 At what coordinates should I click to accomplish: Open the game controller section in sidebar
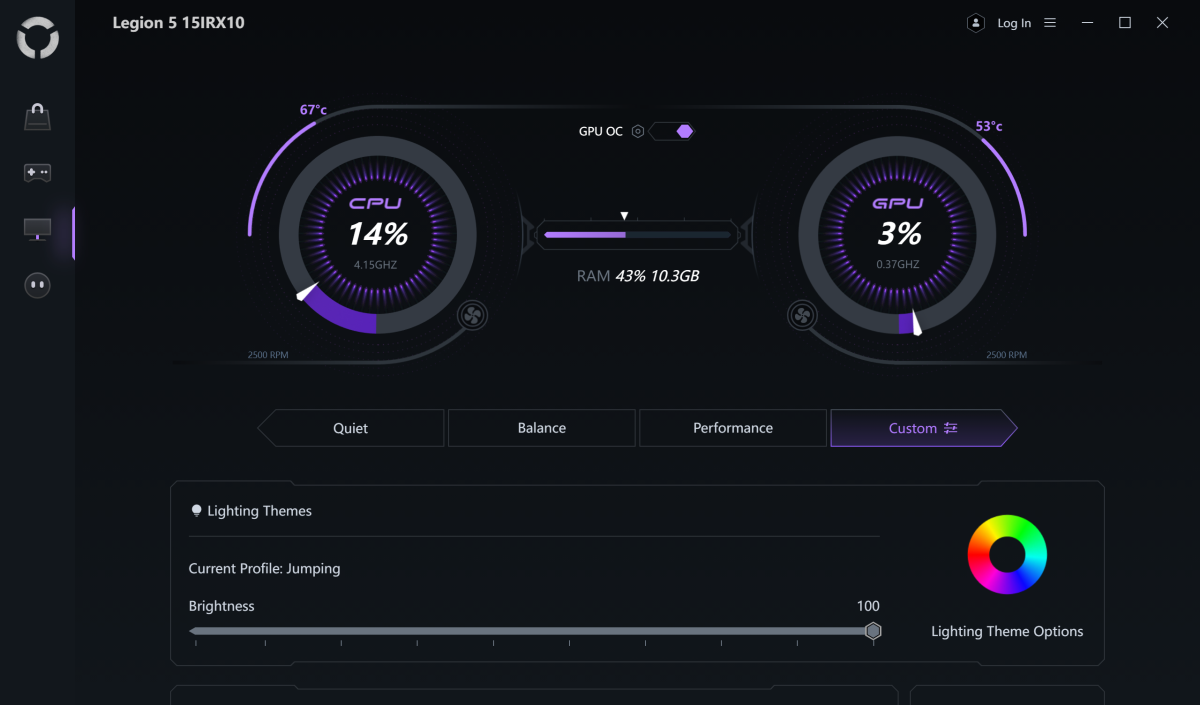38,173
